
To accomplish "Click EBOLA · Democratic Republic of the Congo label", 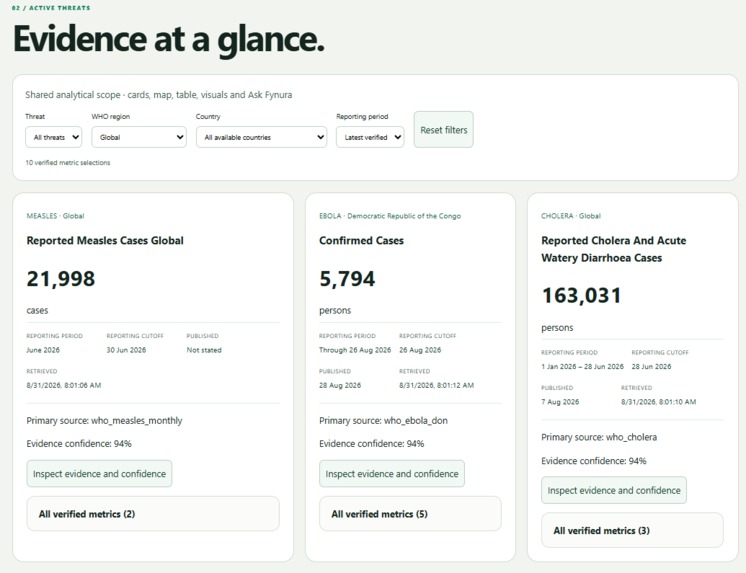I will coord(390,216).
